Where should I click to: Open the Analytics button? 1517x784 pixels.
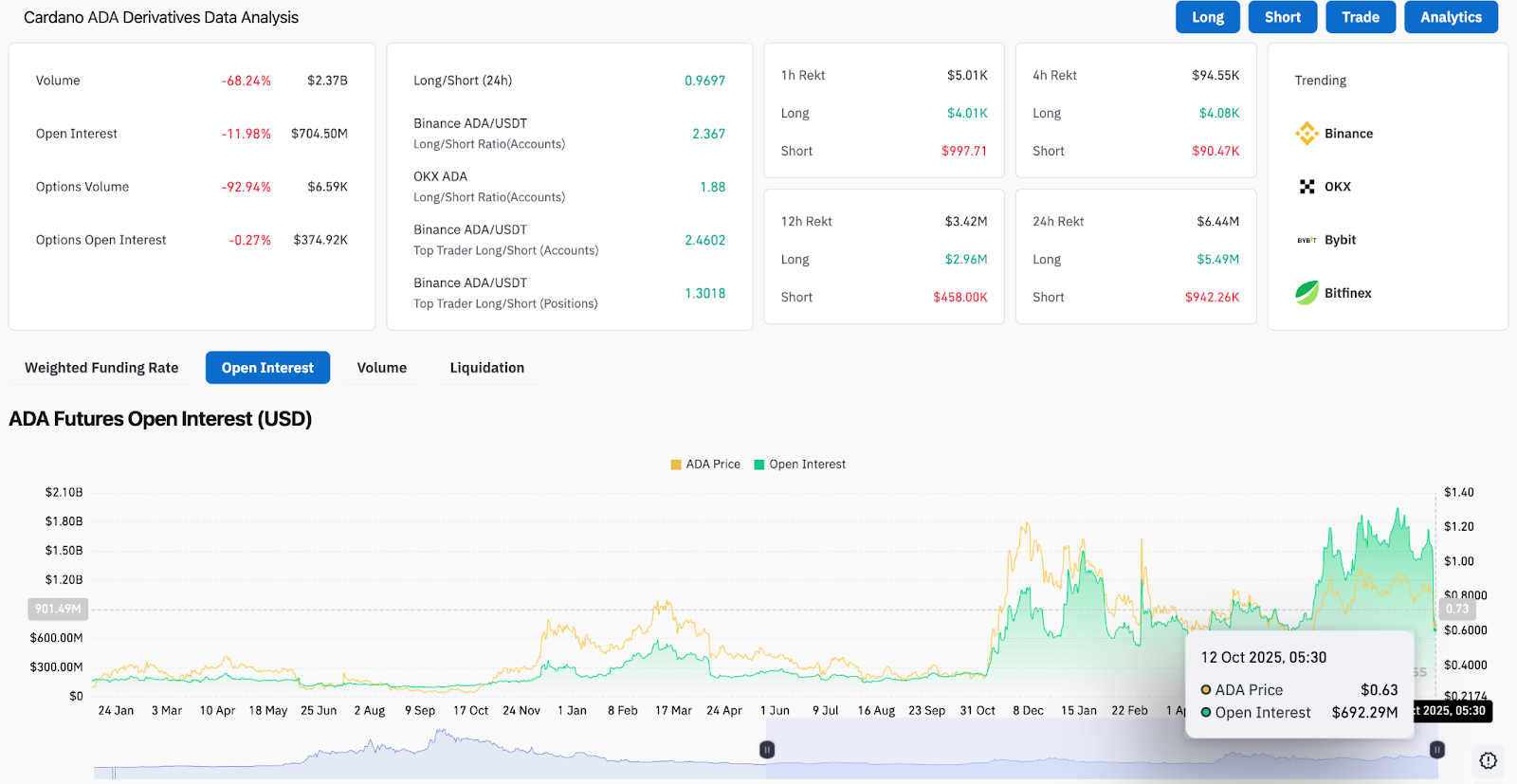[x=1451, y=17]
